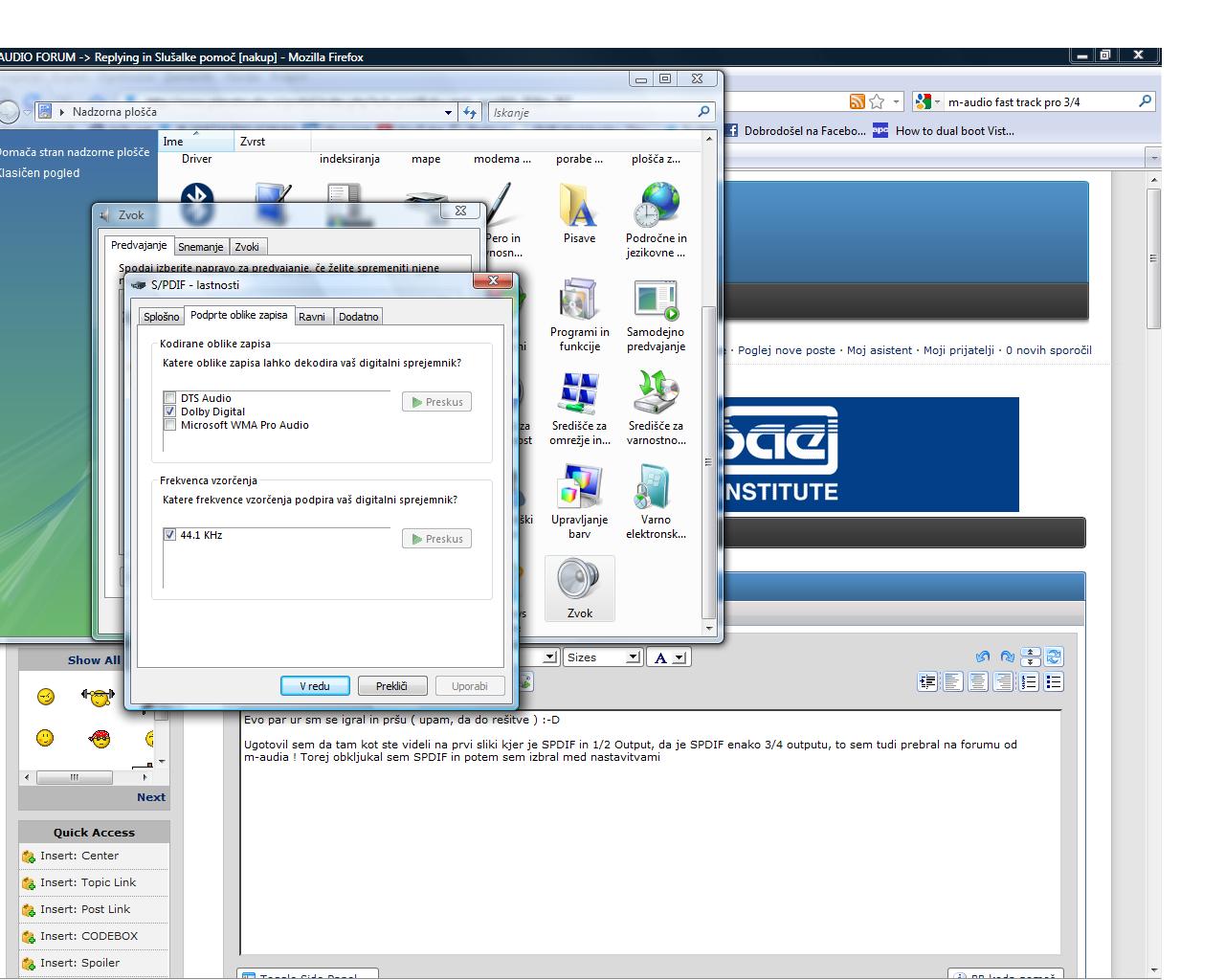Click the undo arrow in post editor

(982, 657)
